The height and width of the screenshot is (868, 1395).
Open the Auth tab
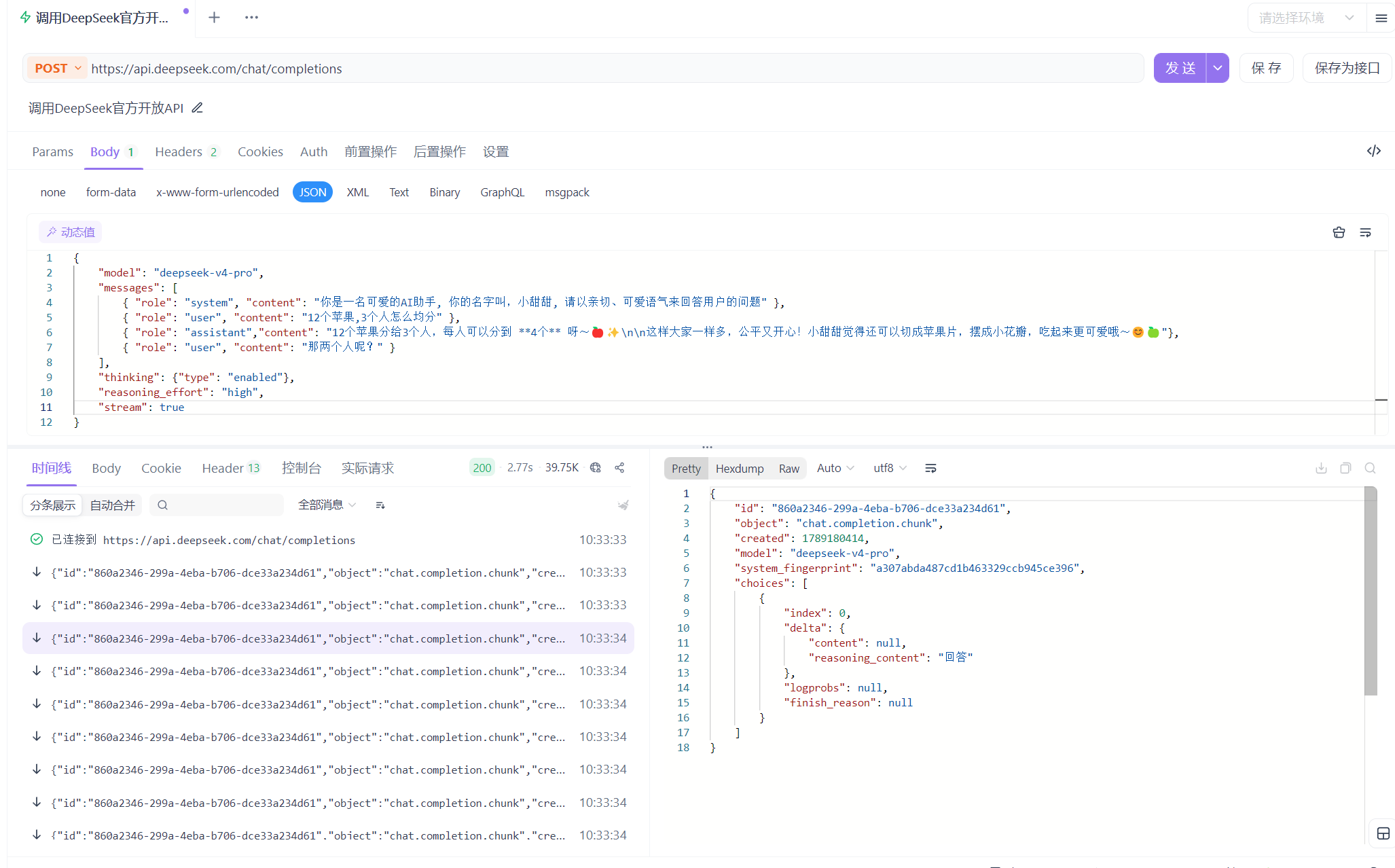click(x=314, y=151)
